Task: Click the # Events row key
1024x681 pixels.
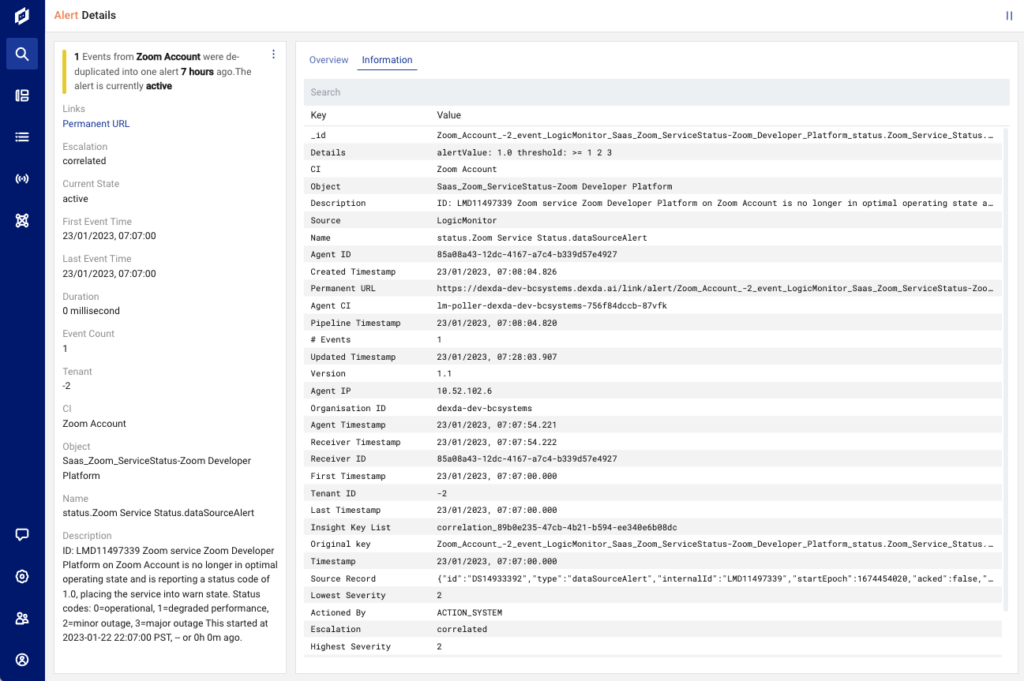Action: [x=330, y=340]
